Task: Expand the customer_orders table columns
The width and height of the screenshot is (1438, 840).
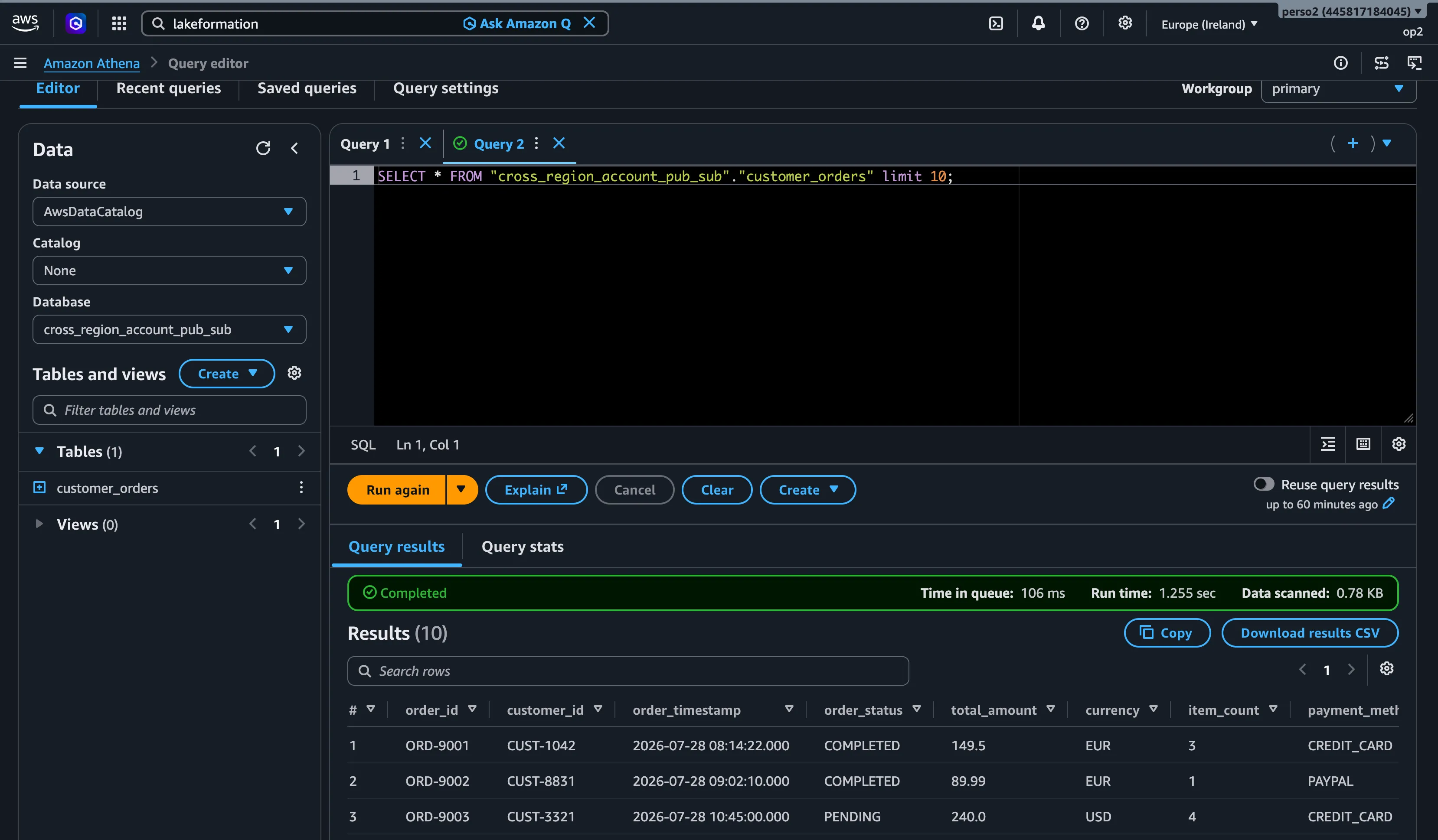Action: (x=39, y=488)
